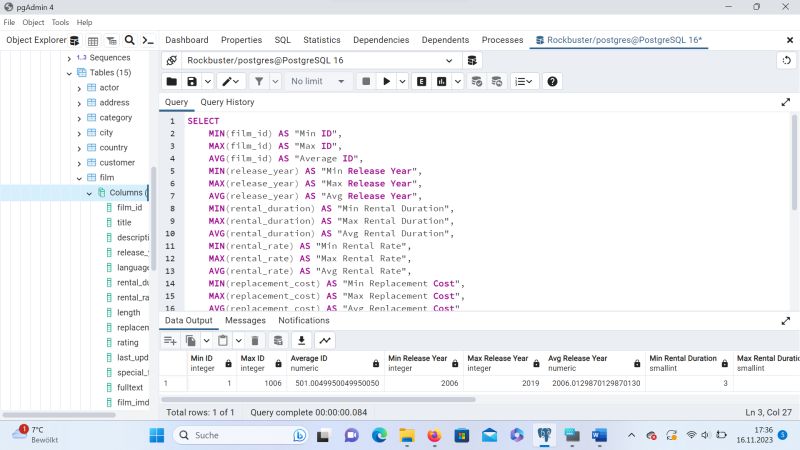Open the Graph Visualiser line chart icon
The height and width of the screenshot is (450, 800).
click(x=325, y=340)
